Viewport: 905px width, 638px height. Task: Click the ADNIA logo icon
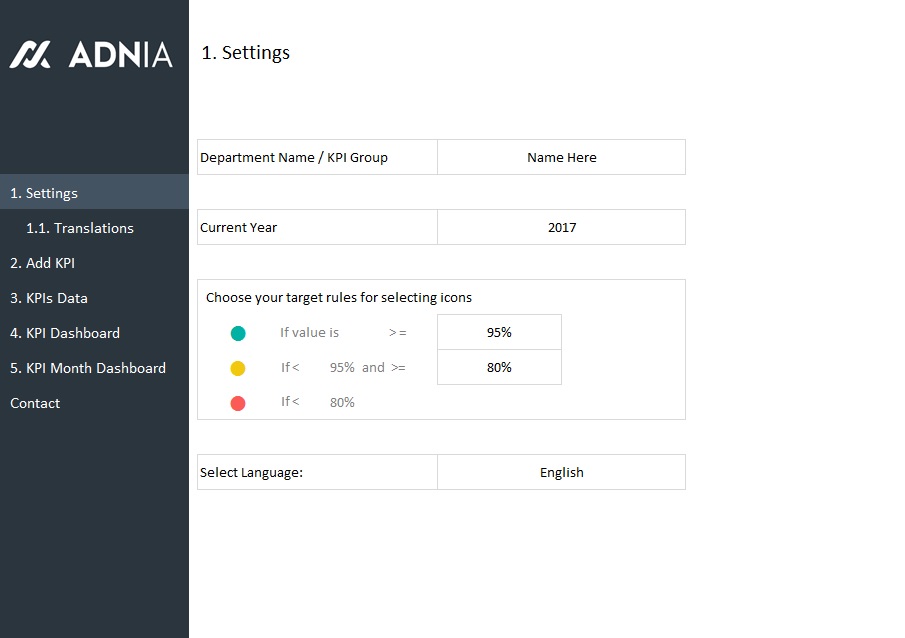[30, 54]
